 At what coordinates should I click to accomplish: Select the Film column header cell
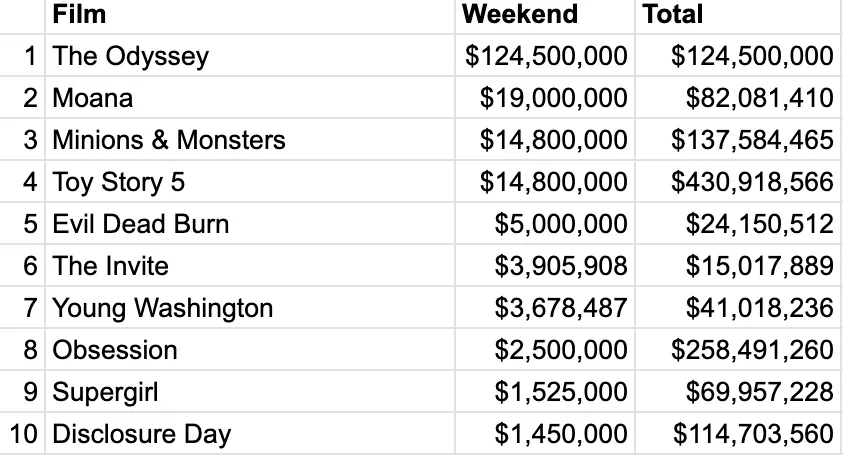pos(250,16)
